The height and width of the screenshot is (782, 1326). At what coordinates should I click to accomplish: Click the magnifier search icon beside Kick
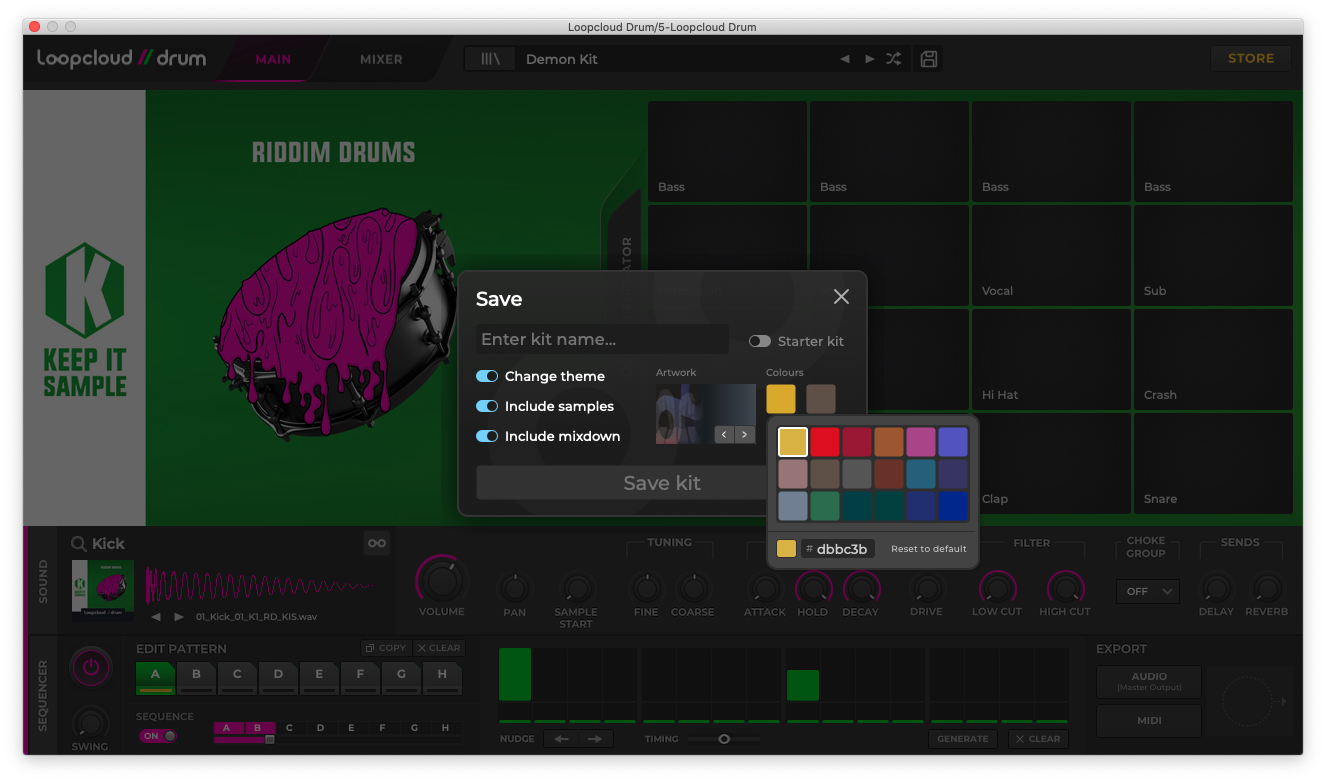pyautogui.click(x=79, y=544)
